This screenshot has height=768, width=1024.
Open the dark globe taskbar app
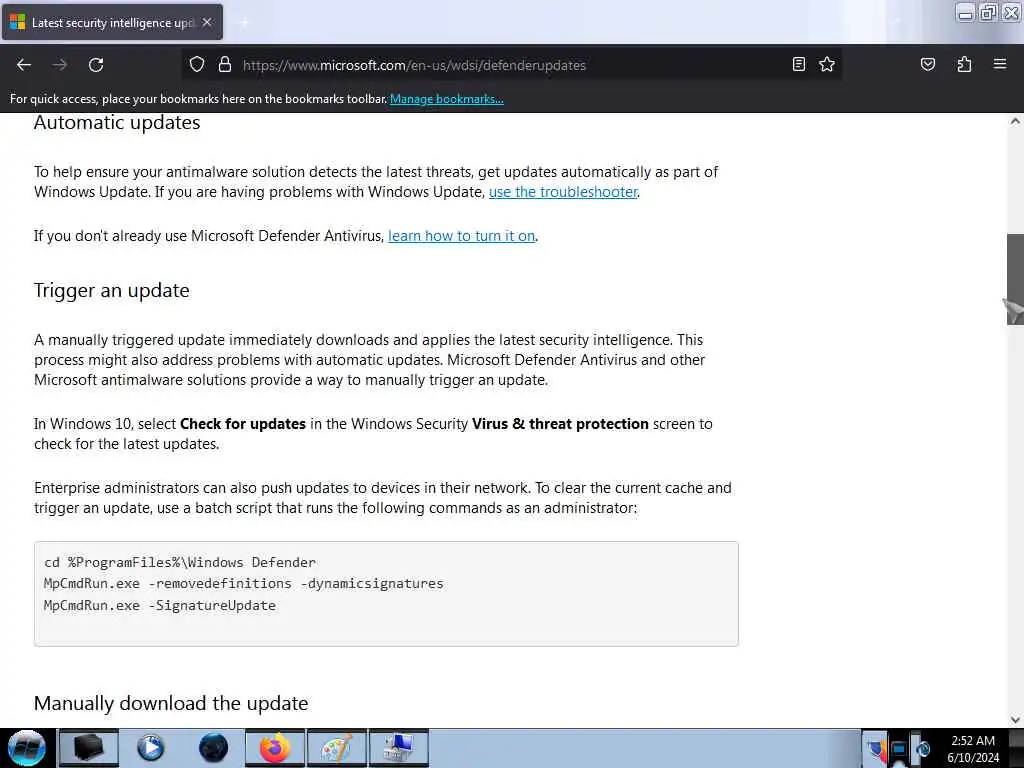pos(213,748)
